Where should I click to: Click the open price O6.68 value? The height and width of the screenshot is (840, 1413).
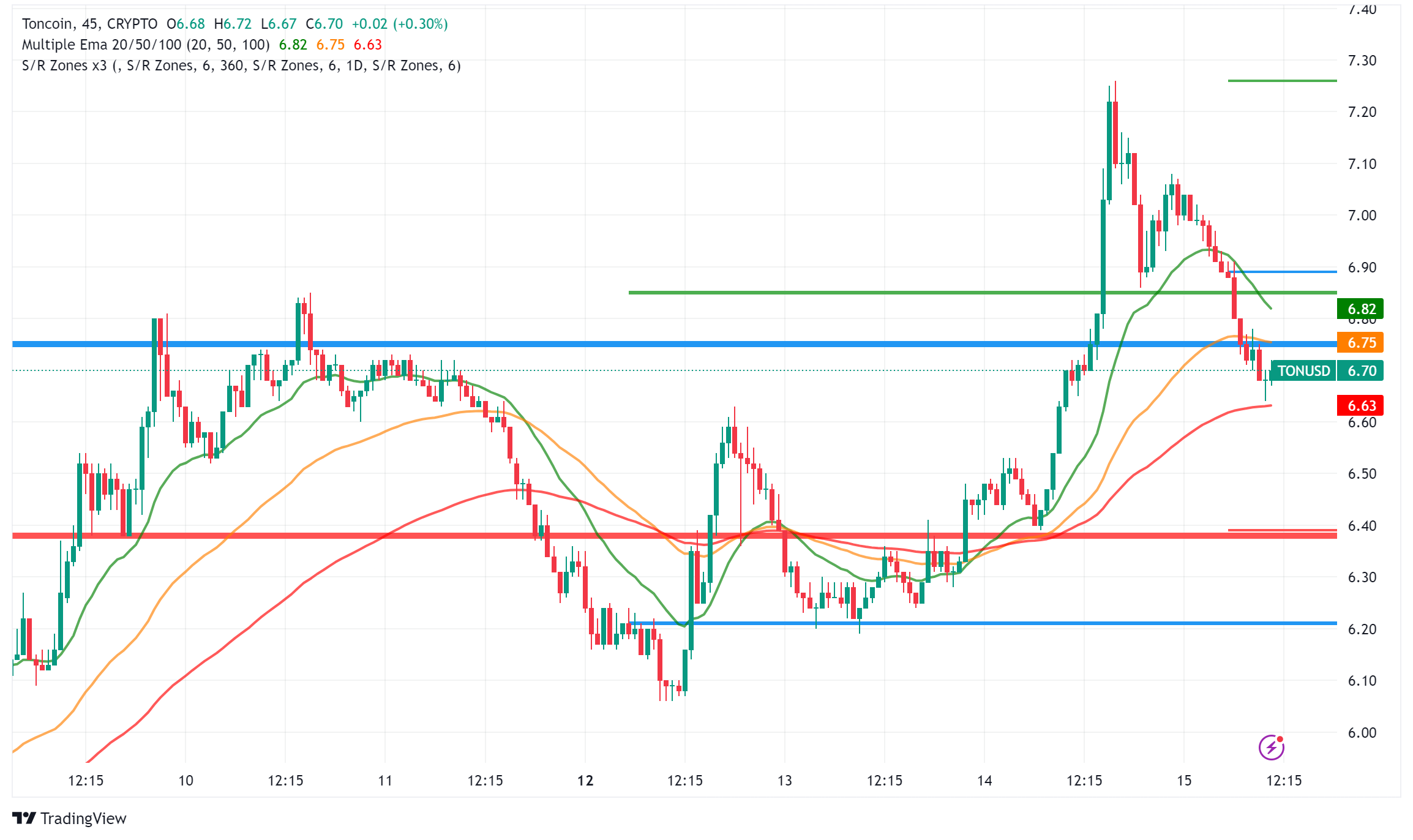tap(186, 24)
